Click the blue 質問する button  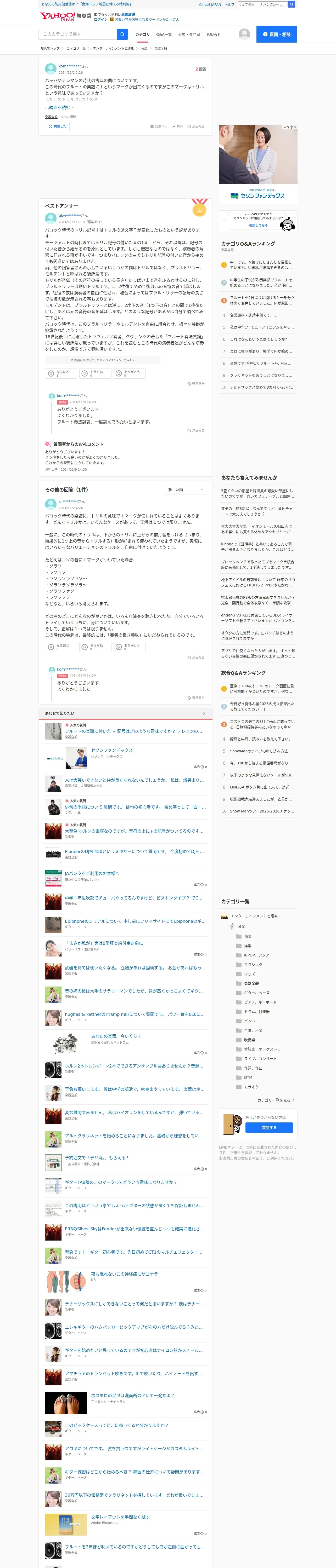point(269,1127)
